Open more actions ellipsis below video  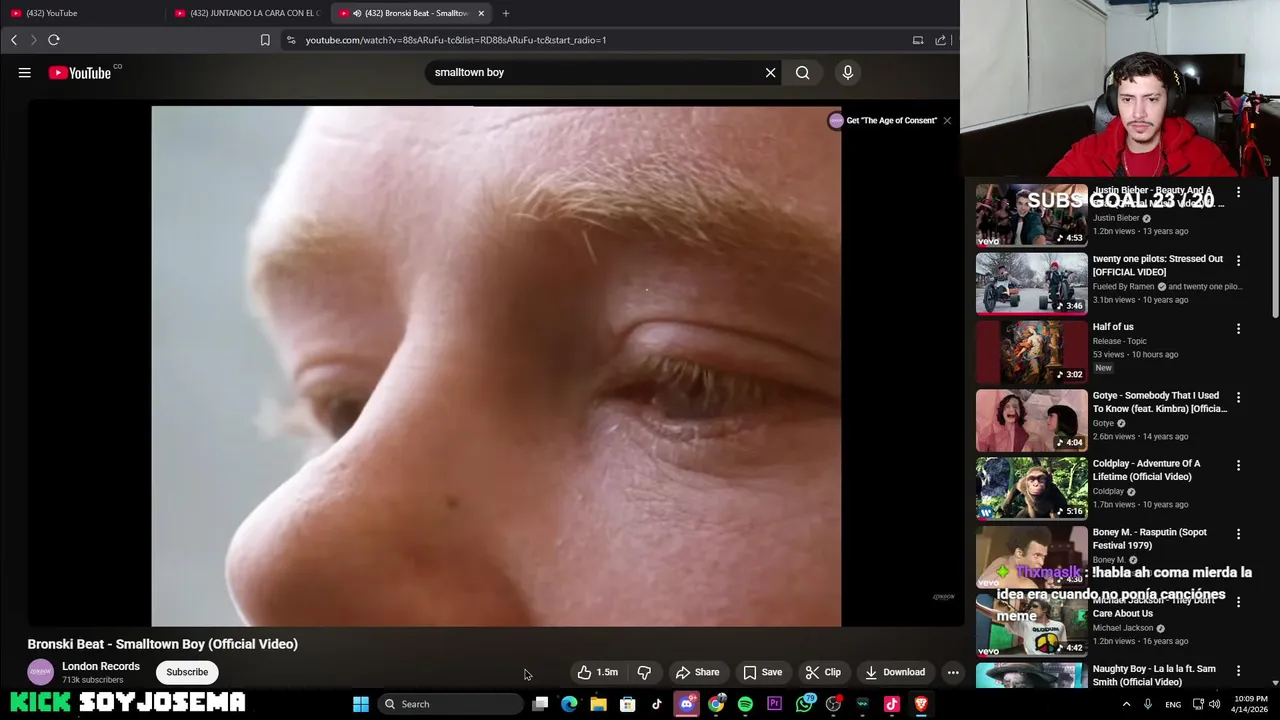pyautogui.click(x=953, y=672)
